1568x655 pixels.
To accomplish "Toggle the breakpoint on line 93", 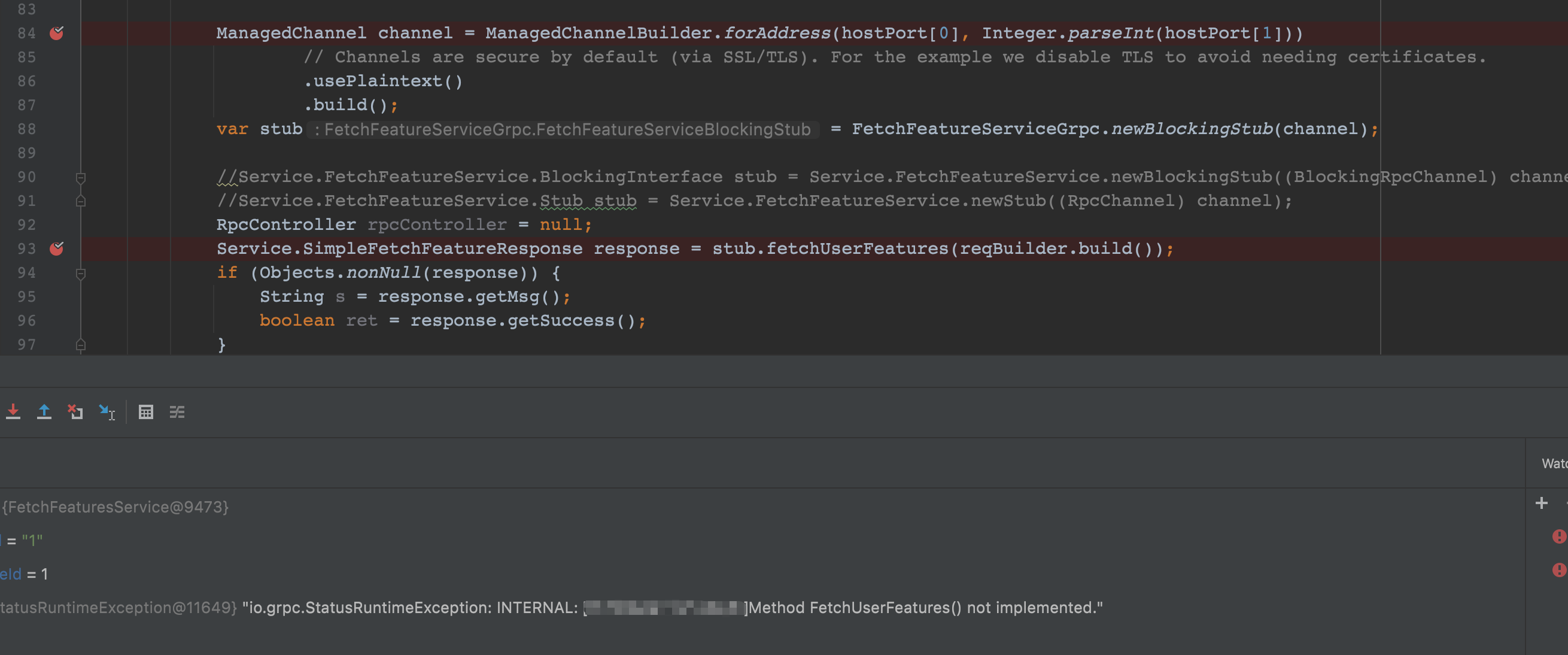I will pyautogui.click(x=56, y=248).
